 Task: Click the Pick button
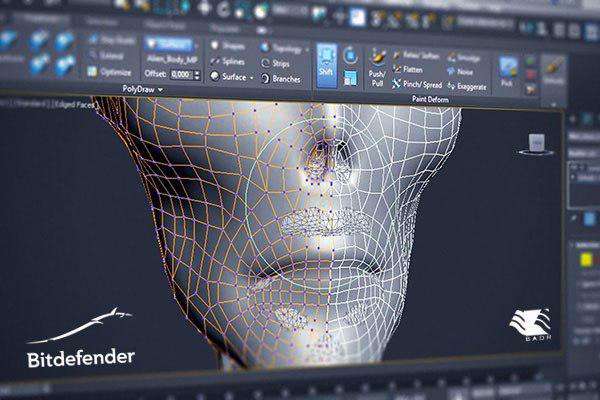pos(508,70)
